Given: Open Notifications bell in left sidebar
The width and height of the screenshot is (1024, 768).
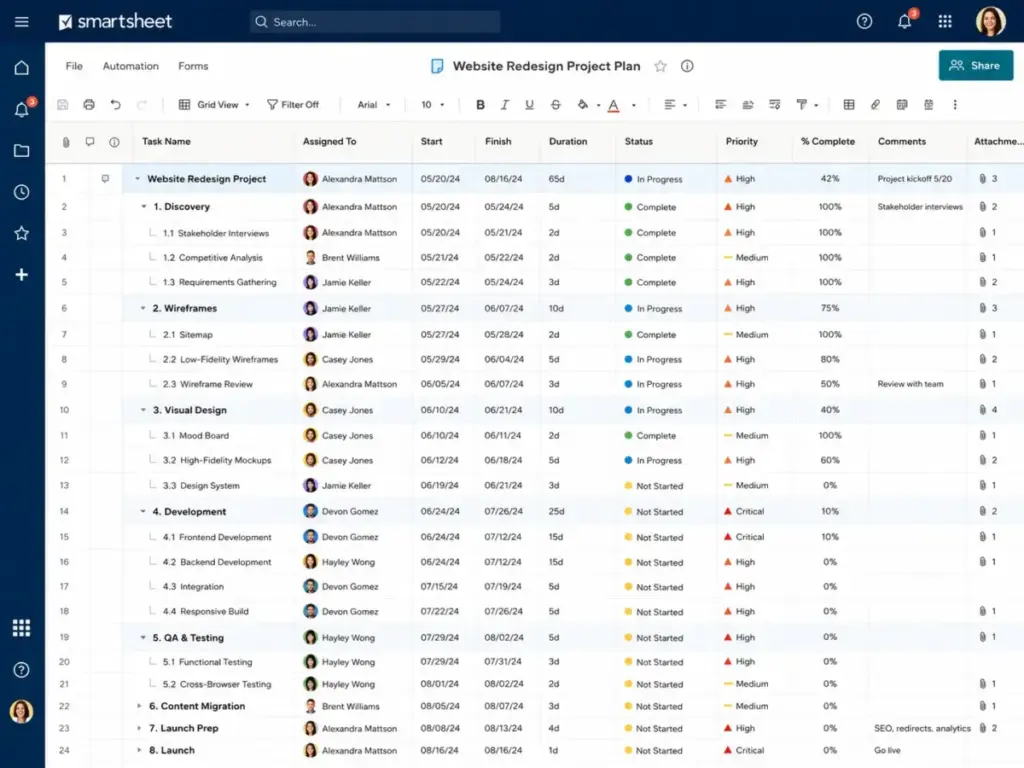Looking at the screenshot, I should (22, 109).
